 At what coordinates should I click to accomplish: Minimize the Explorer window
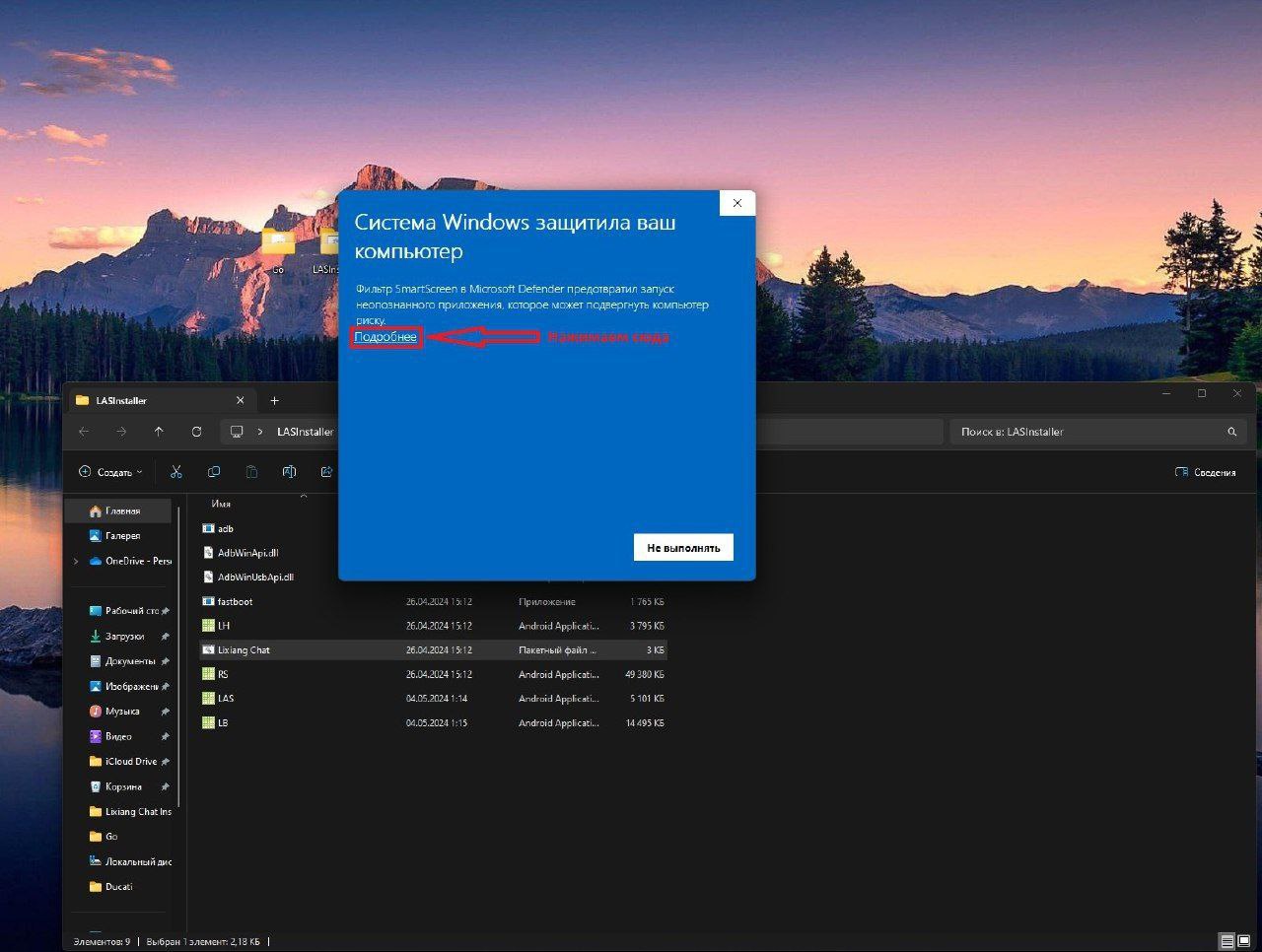pos(1166,393)
